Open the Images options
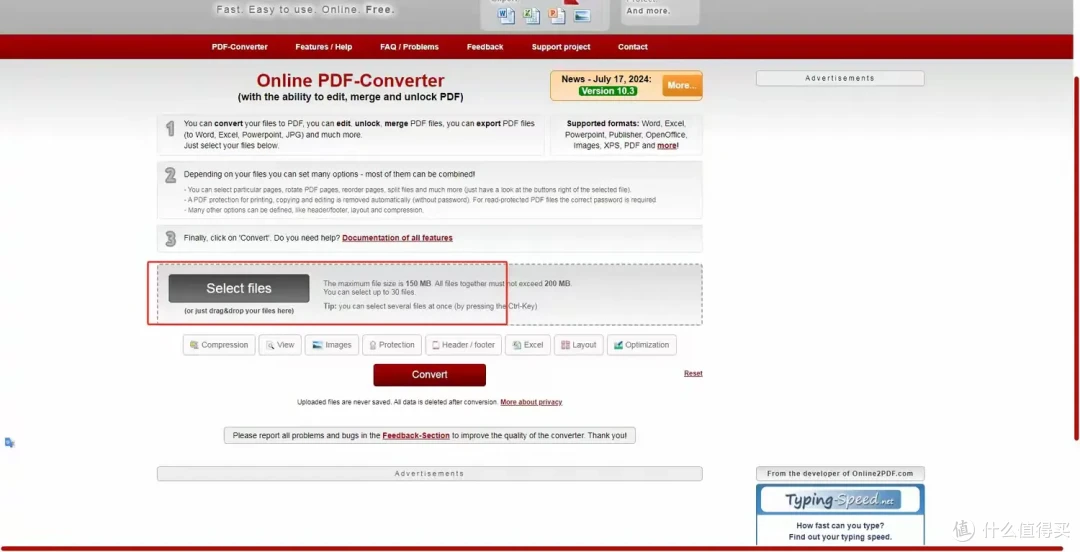The height and width of the screenshot is (552, 1080). pyautogui.click(x=332, y=345)
